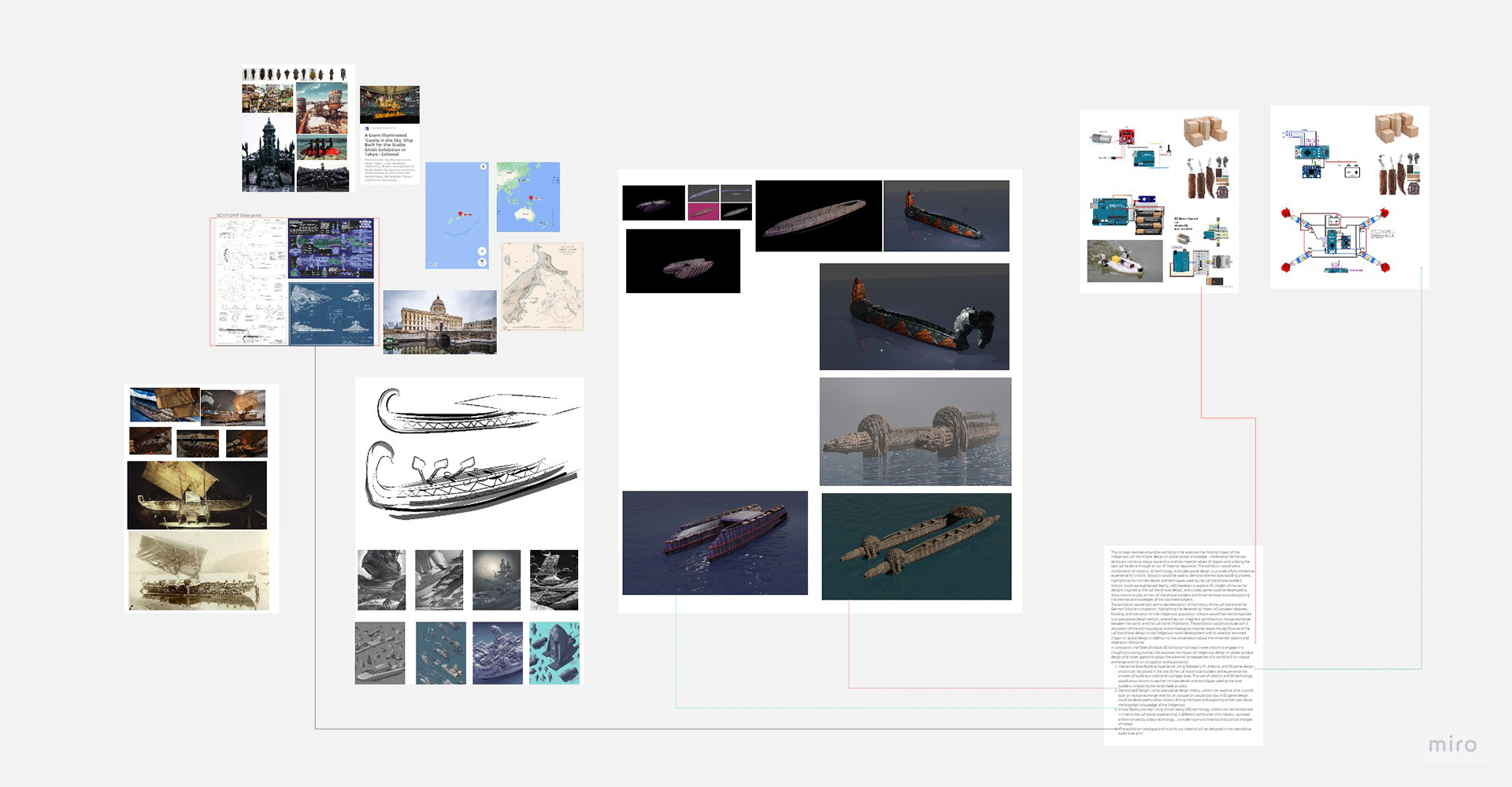Select the photo of paddlers in a red canoe
This screenshot has height=787, width=1512.
[322, 148]
